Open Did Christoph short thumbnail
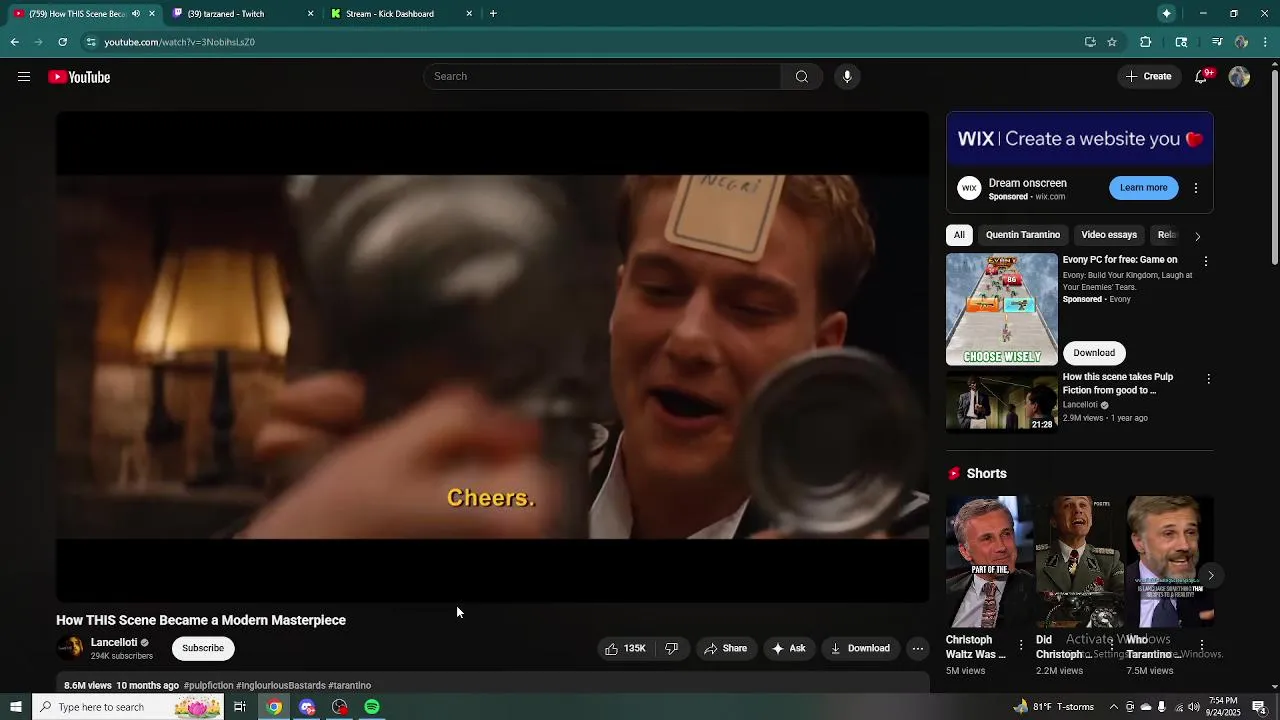 1079,561
